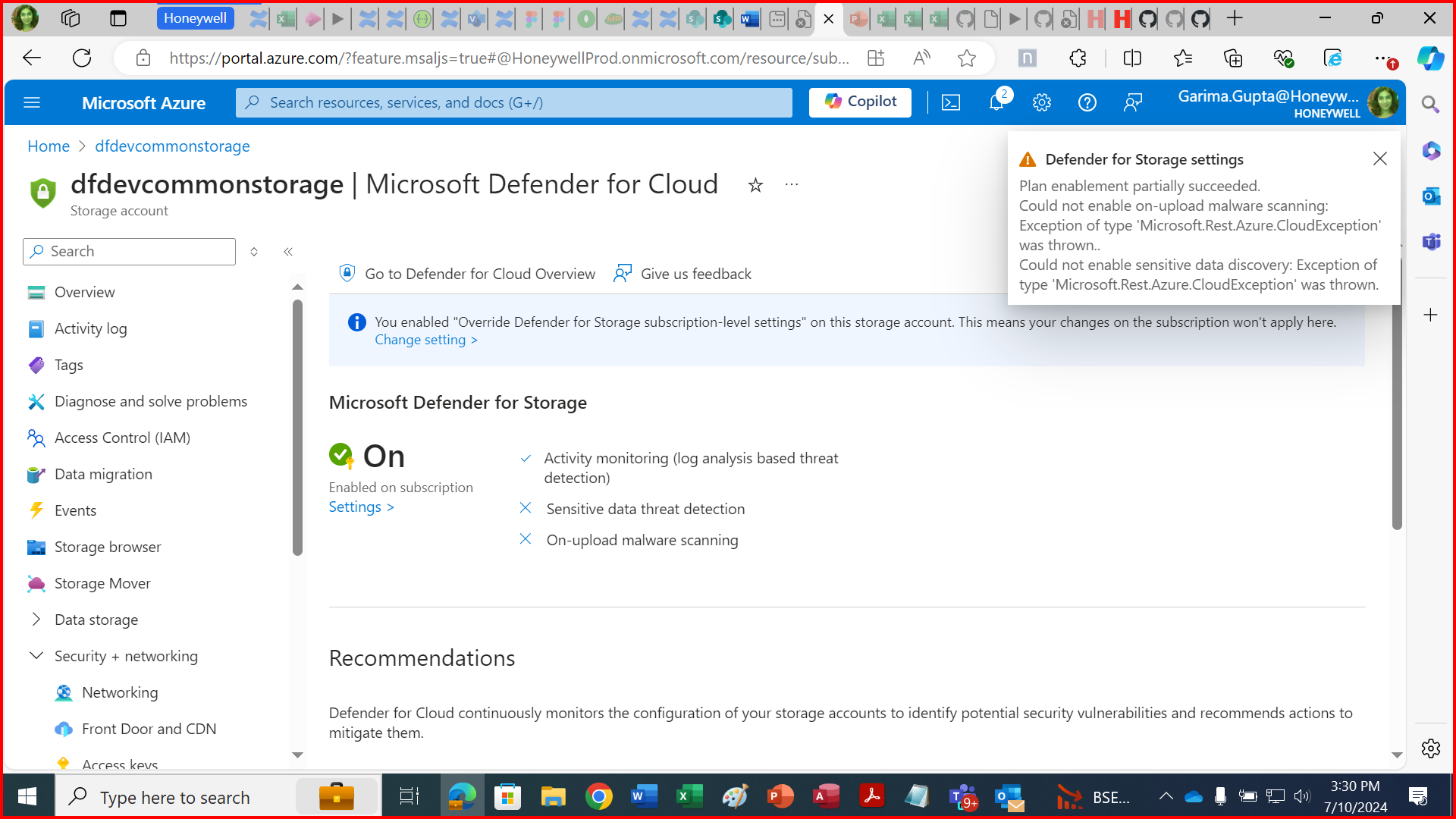Screen dimensions: 1456x819
Task: Open portal settings gear icon
Action: point(1042,102)
